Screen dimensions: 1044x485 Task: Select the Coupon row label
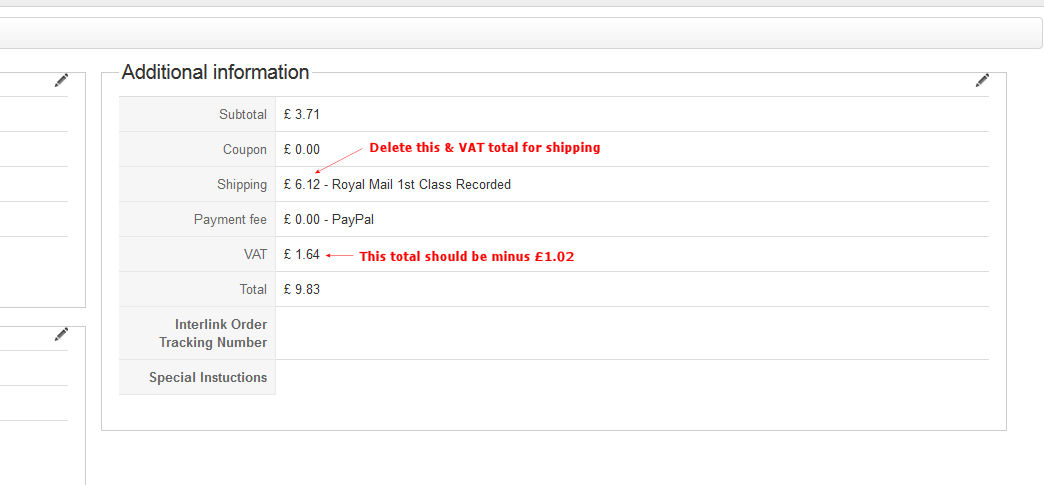tap(245, 150)
